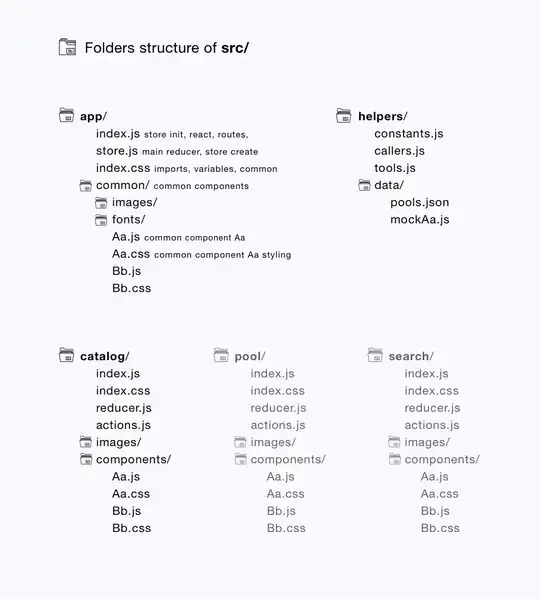Select store.js in the app folder
Screen dimensions: 540x599
pos(117,151)
